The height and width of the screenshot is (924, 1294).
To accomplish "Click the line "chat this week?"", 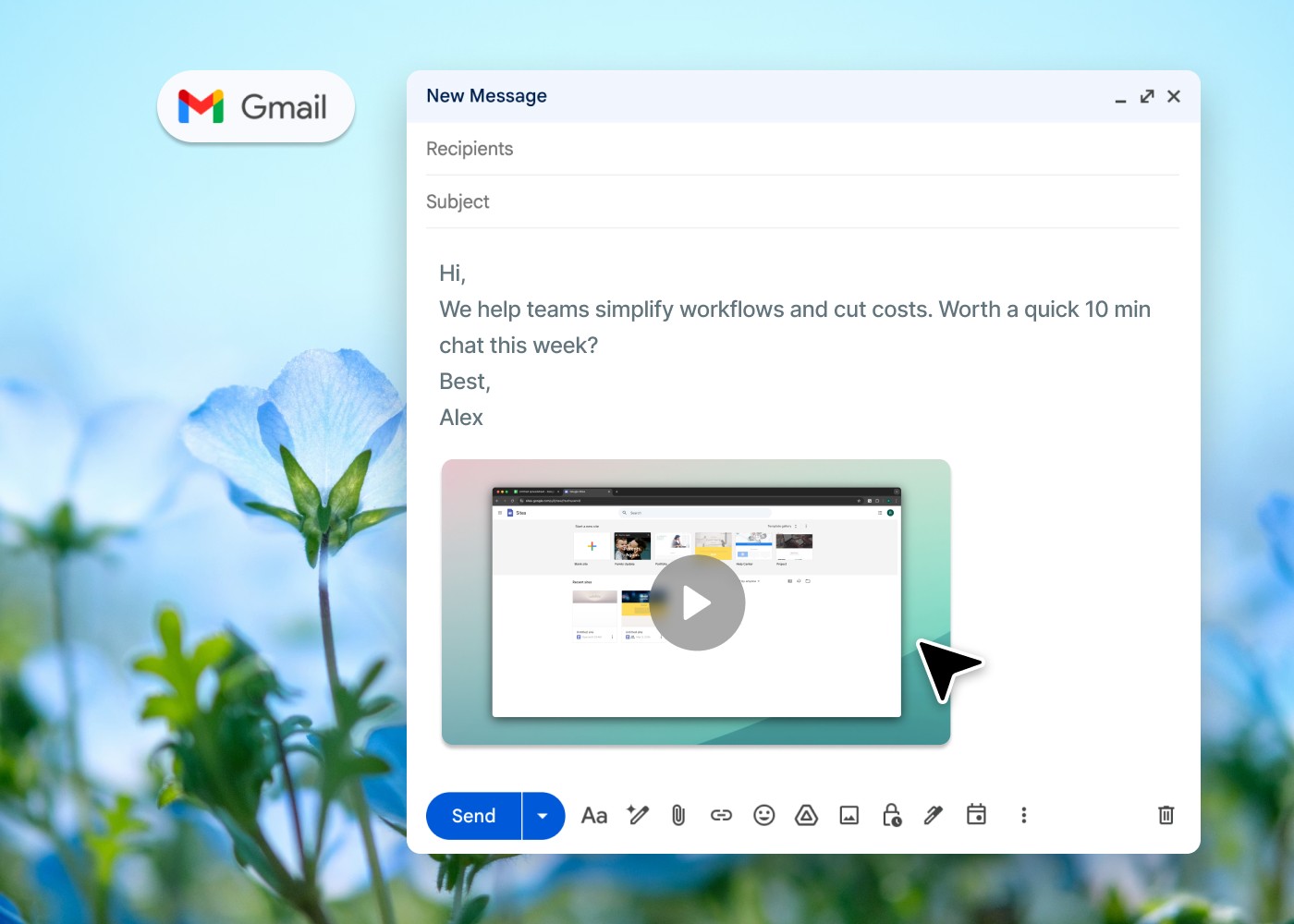I will point(519,346).
